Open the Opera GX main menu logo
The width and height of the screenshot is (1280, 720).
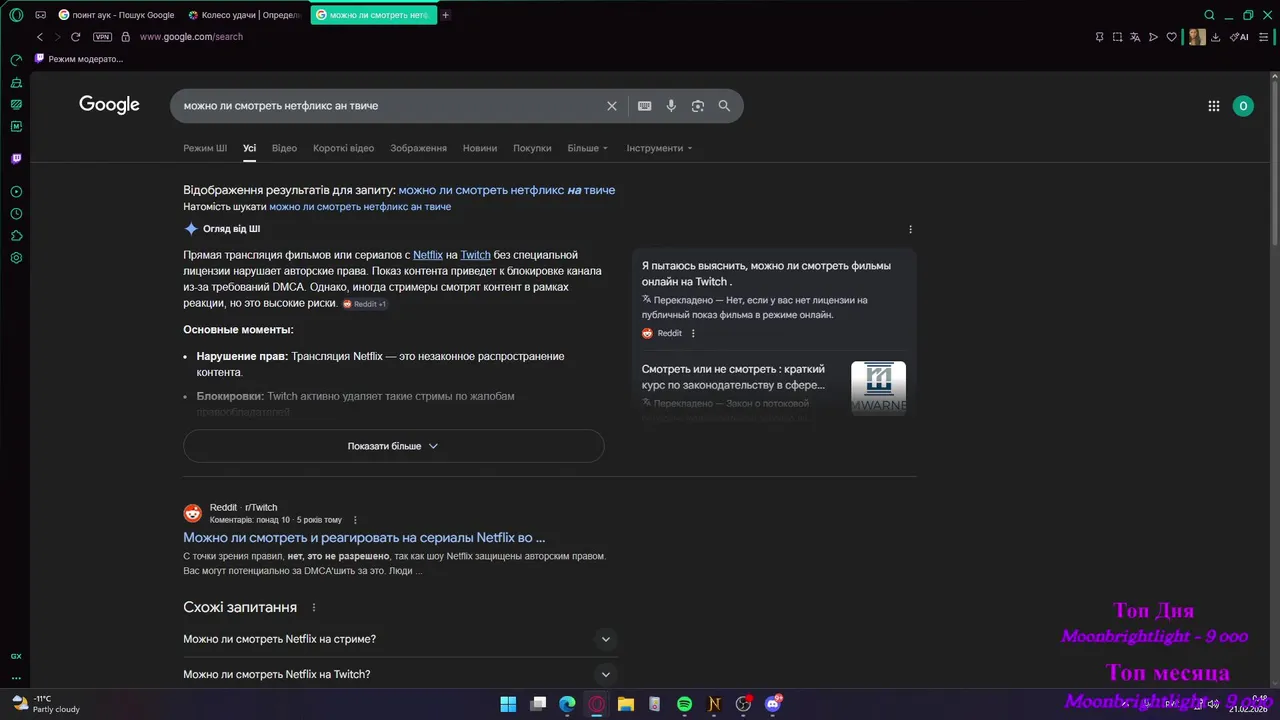[16, 15]
